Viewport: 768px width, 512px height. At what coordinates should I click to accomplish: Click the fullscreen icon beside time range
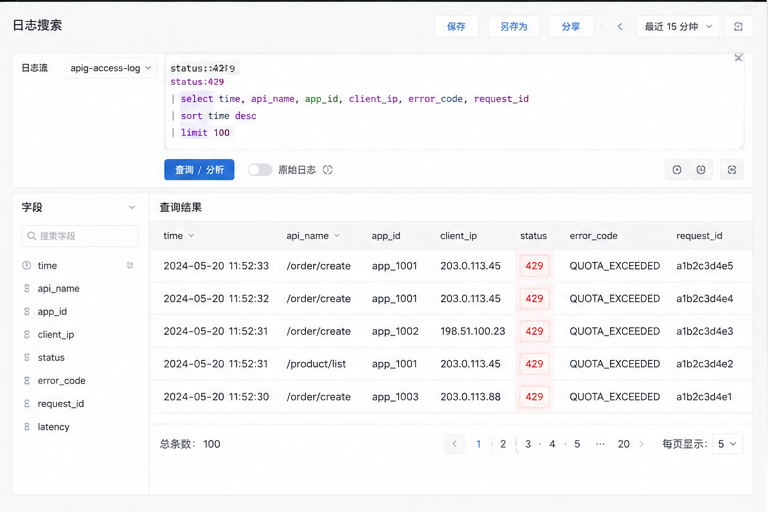pos(738,26)
